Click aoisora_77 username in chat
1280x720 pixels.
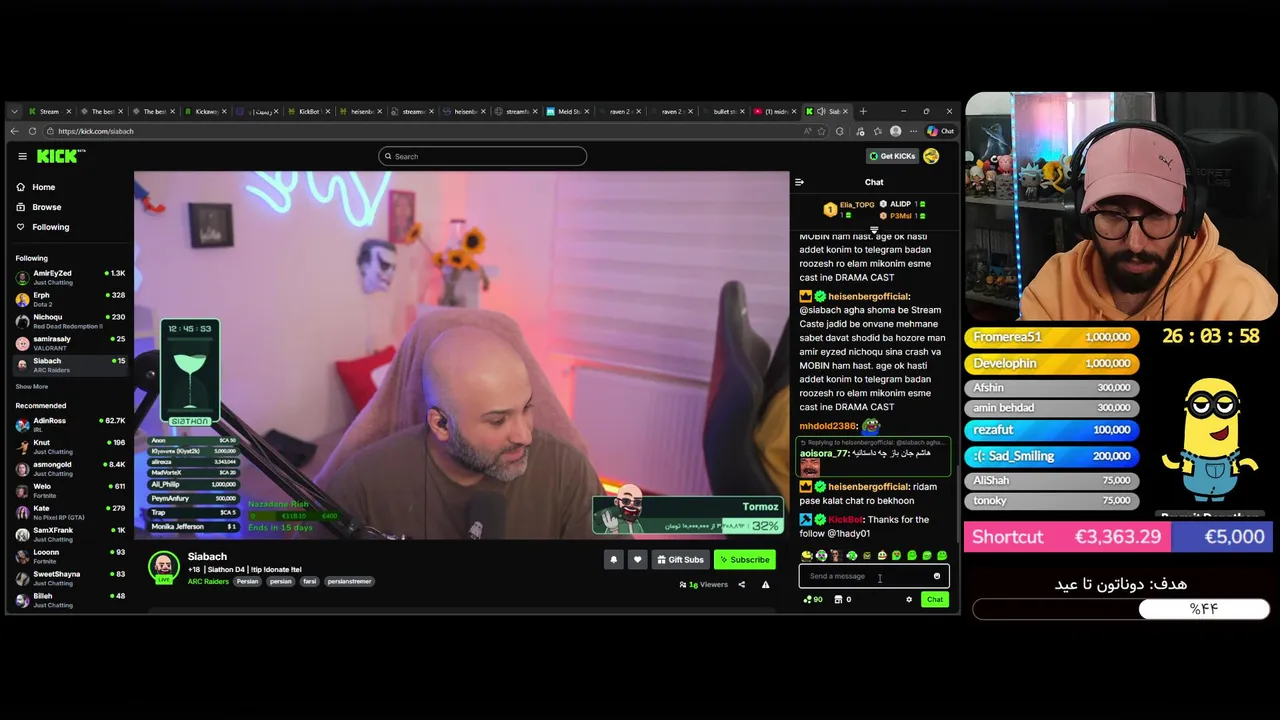(824, 453)
